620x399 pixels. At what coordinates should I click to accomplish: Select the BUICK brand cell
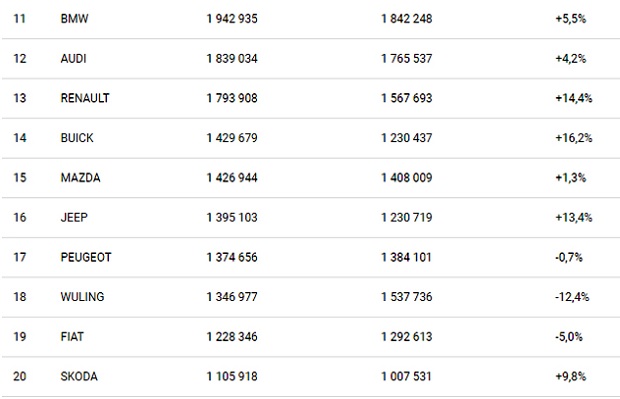[77, 138]
